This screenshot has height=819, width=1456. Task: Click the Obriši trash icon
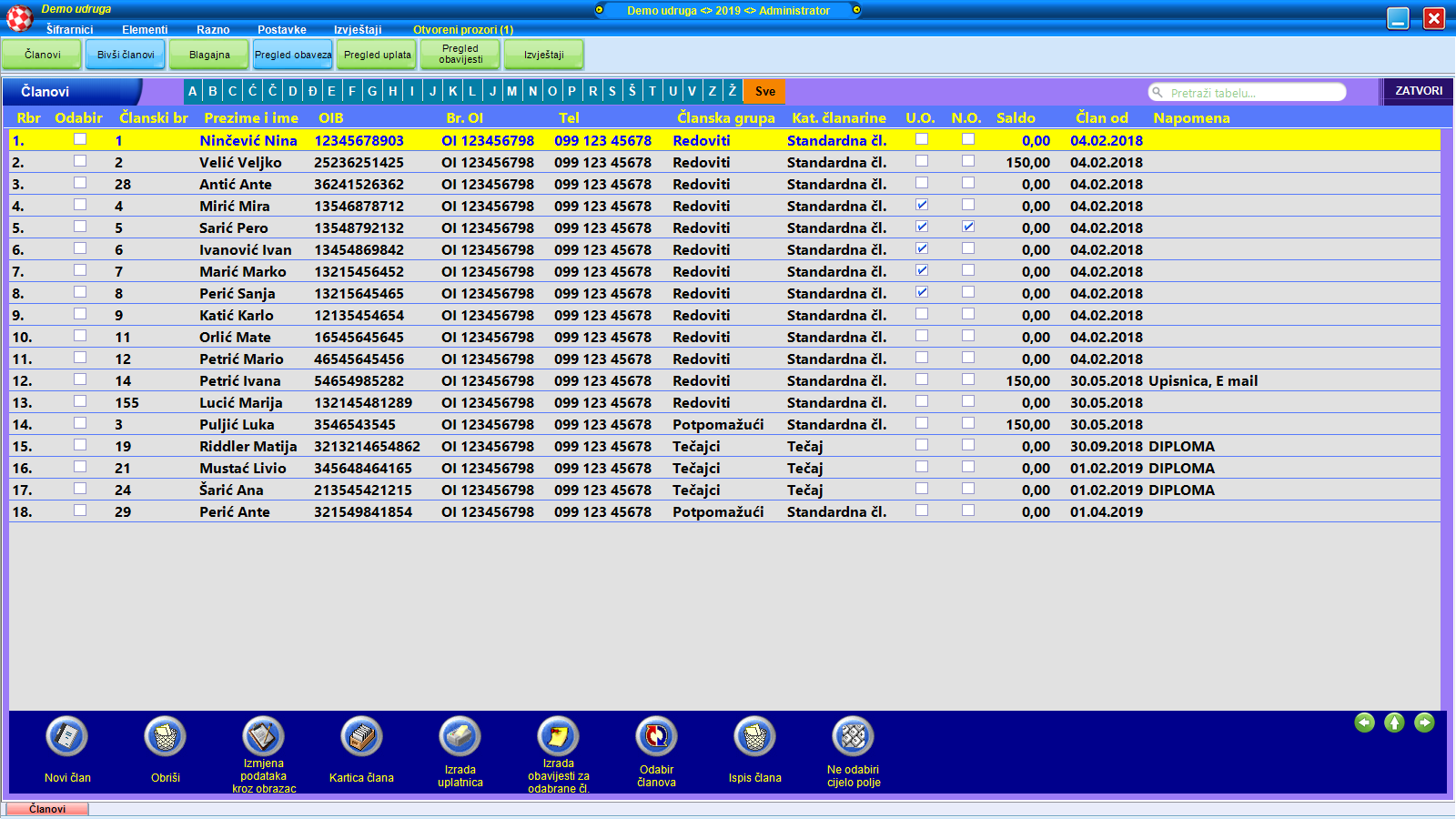coord(166,737)
